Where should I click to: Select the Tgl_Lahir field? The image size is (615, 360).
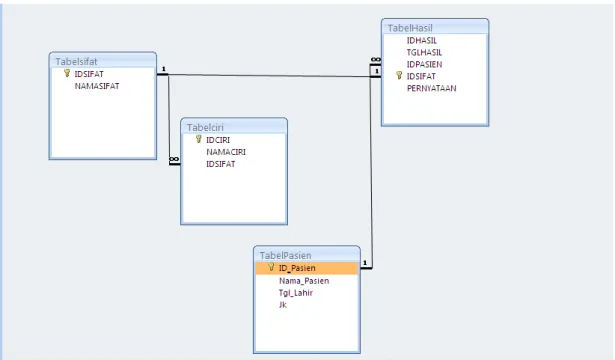(296, 293)
